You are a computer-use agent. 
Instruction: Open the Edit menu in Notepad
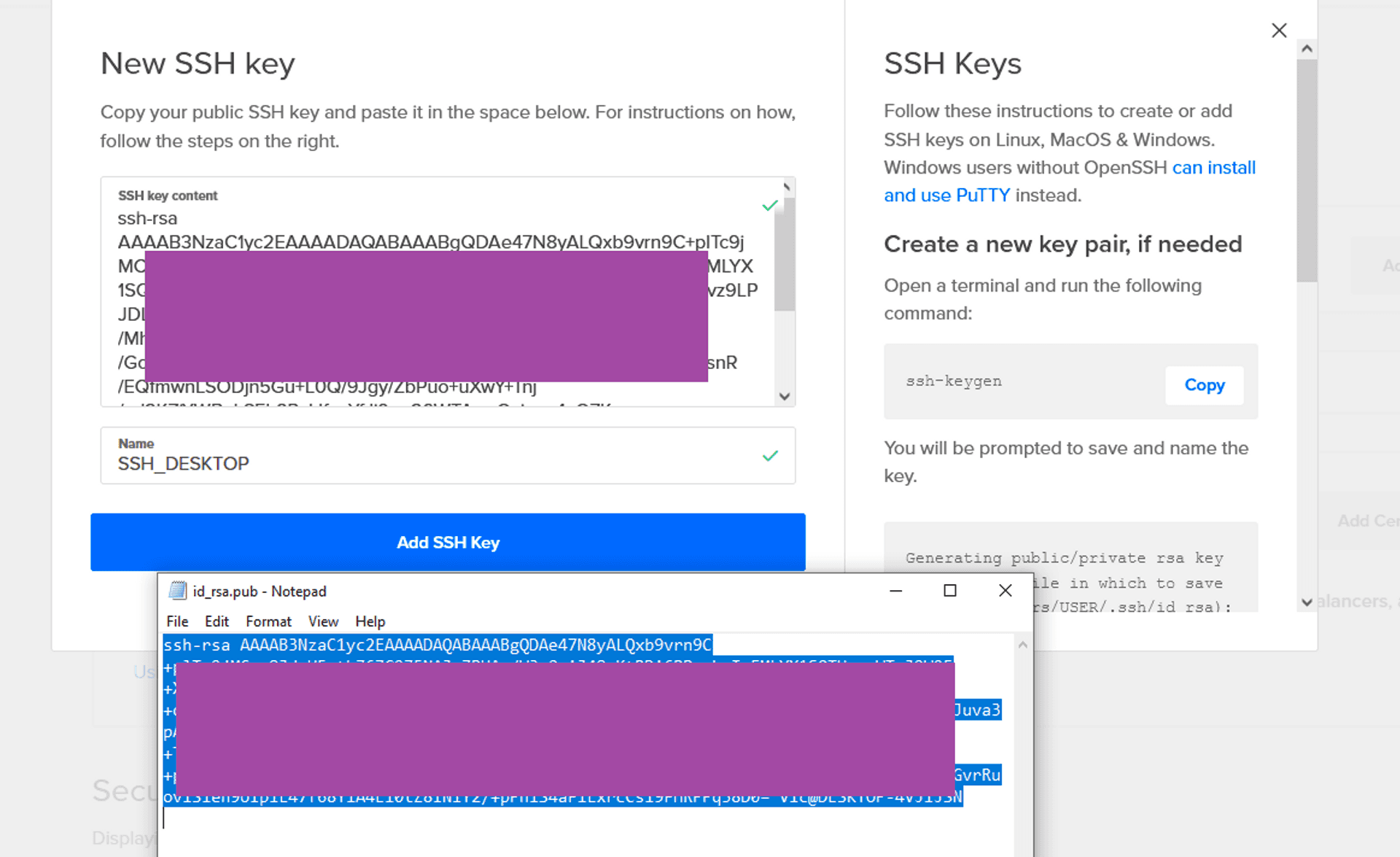(x=217, y=621)
